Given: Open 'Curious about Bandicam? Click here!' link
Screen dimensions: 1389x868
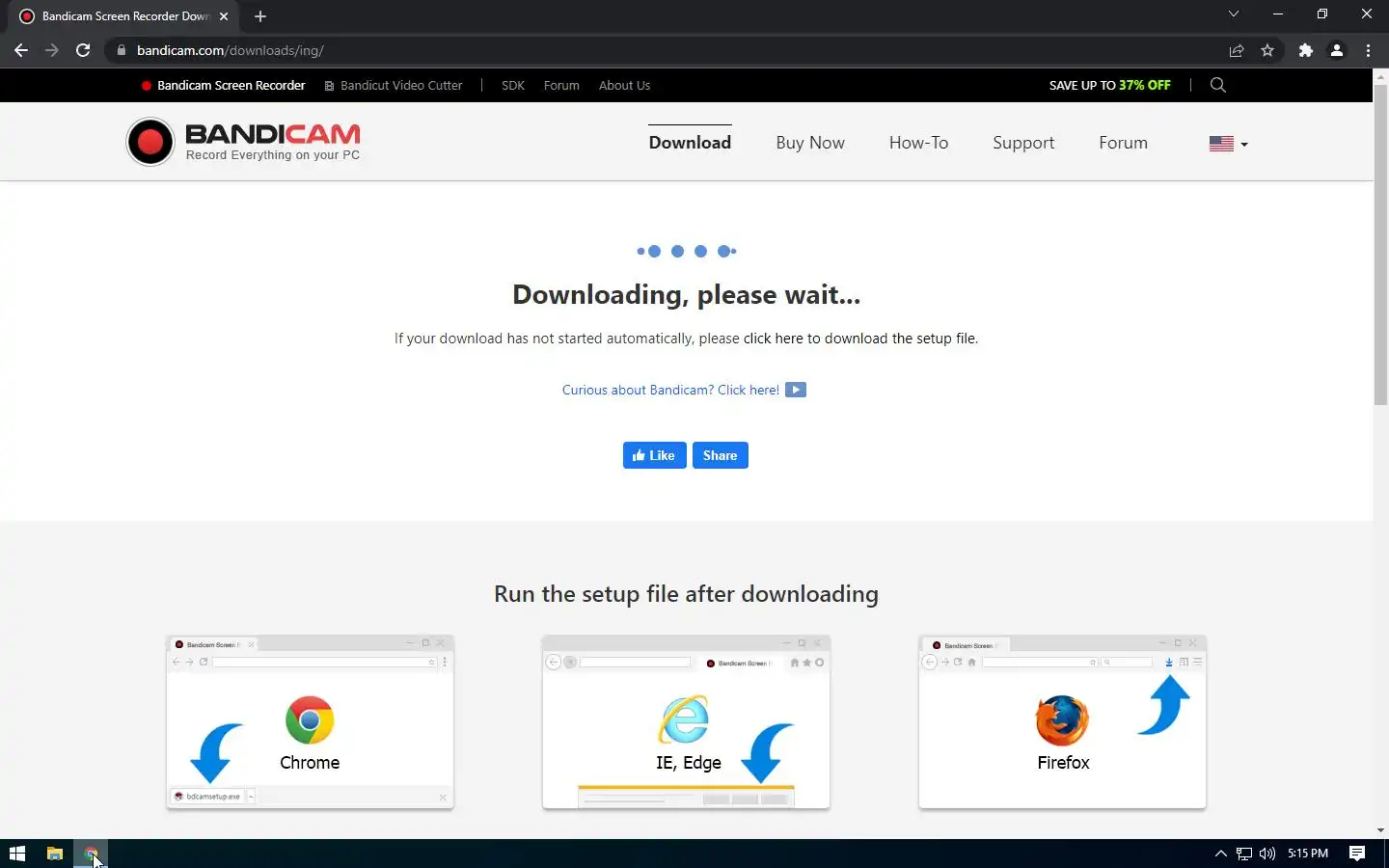Looking at the screenshot, I should (x=670, y=390).
